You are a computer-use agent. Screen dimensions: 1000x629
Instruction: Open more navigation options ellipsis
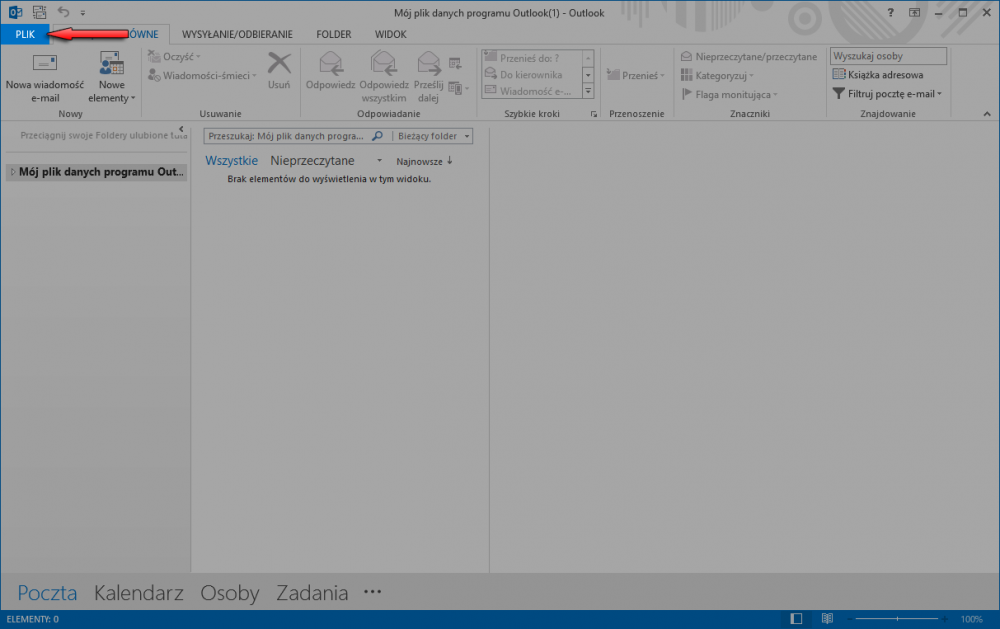click(372, 592)
